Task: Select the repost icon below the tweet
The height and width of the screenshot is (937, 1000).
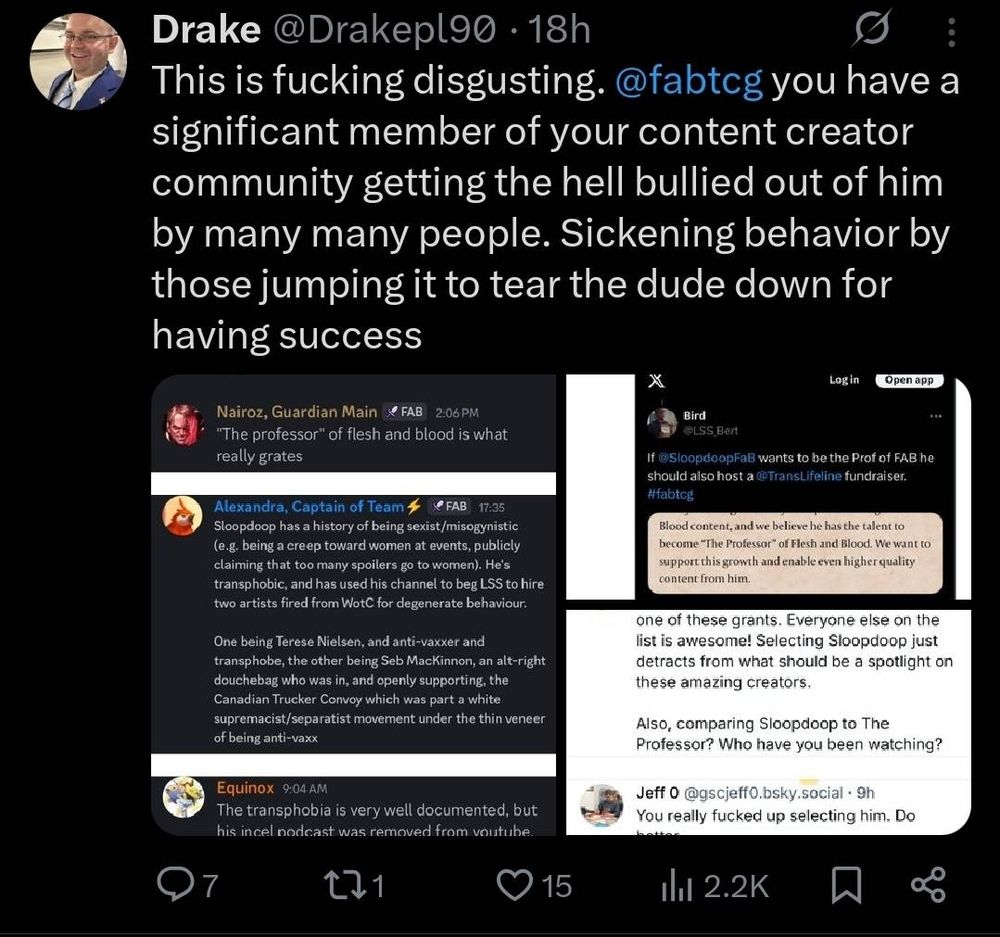Action: [x=347, y=883]
